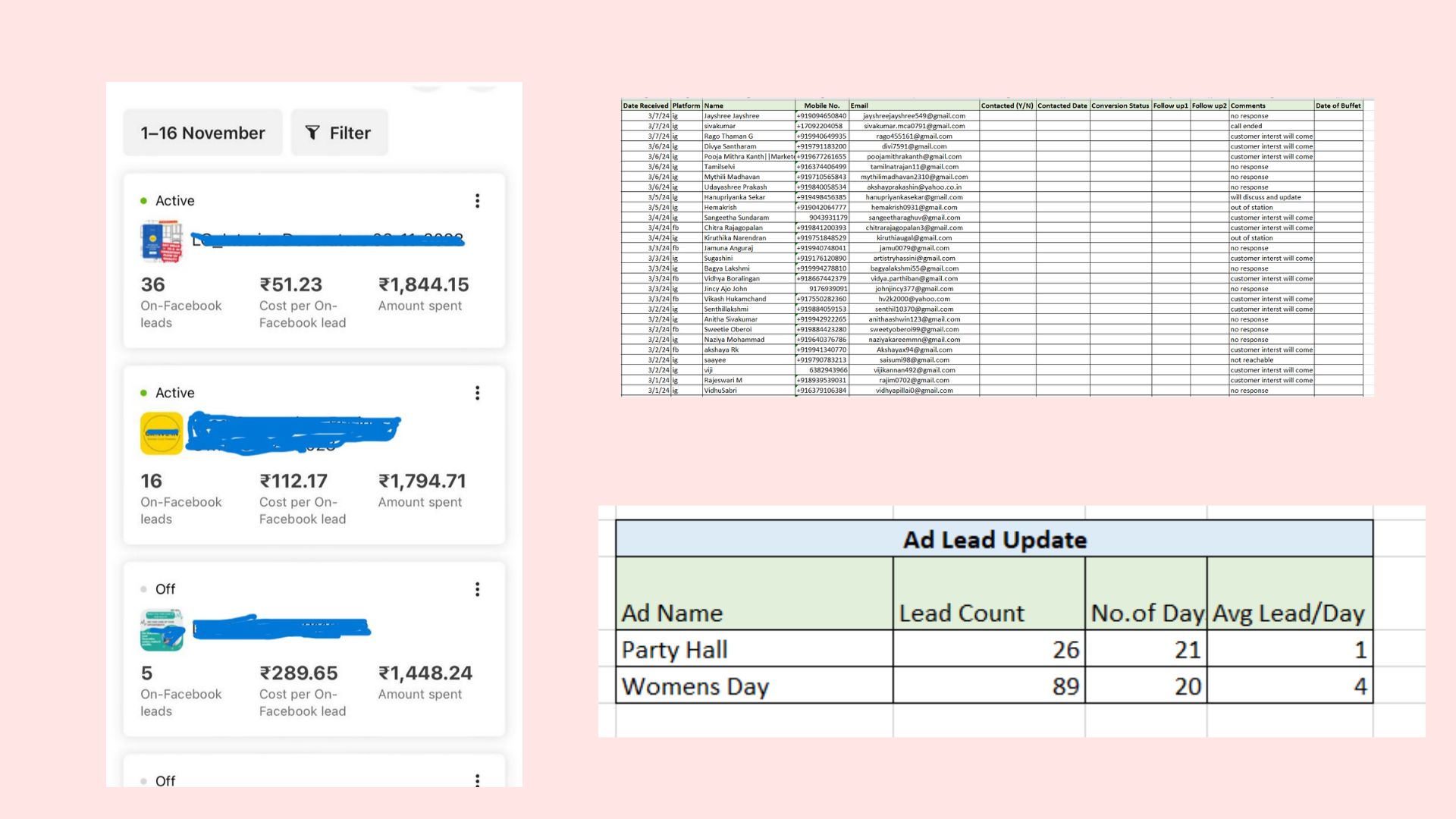The width and height of the screenshot is (1456, 819).
Task: Select the name cell Hemakrish
Action: pos(748,207)
